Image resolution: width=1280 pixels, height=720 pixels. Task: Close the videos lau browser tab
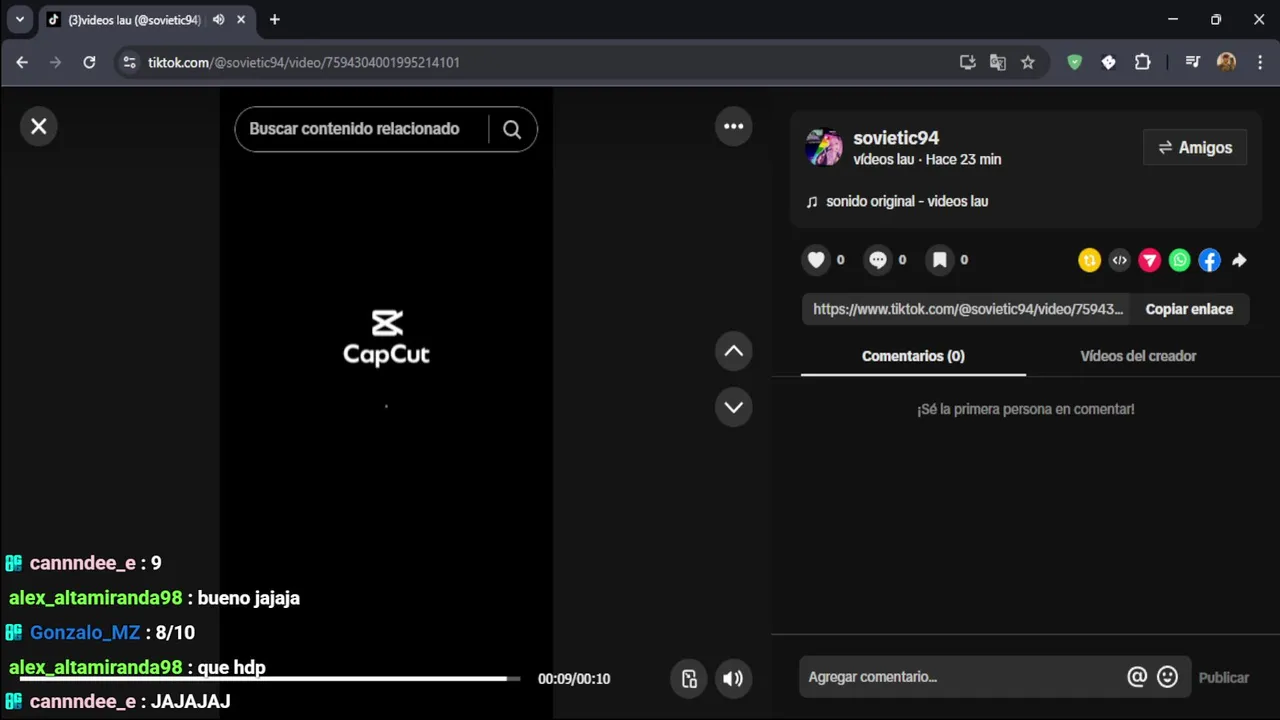coord(241,20)
